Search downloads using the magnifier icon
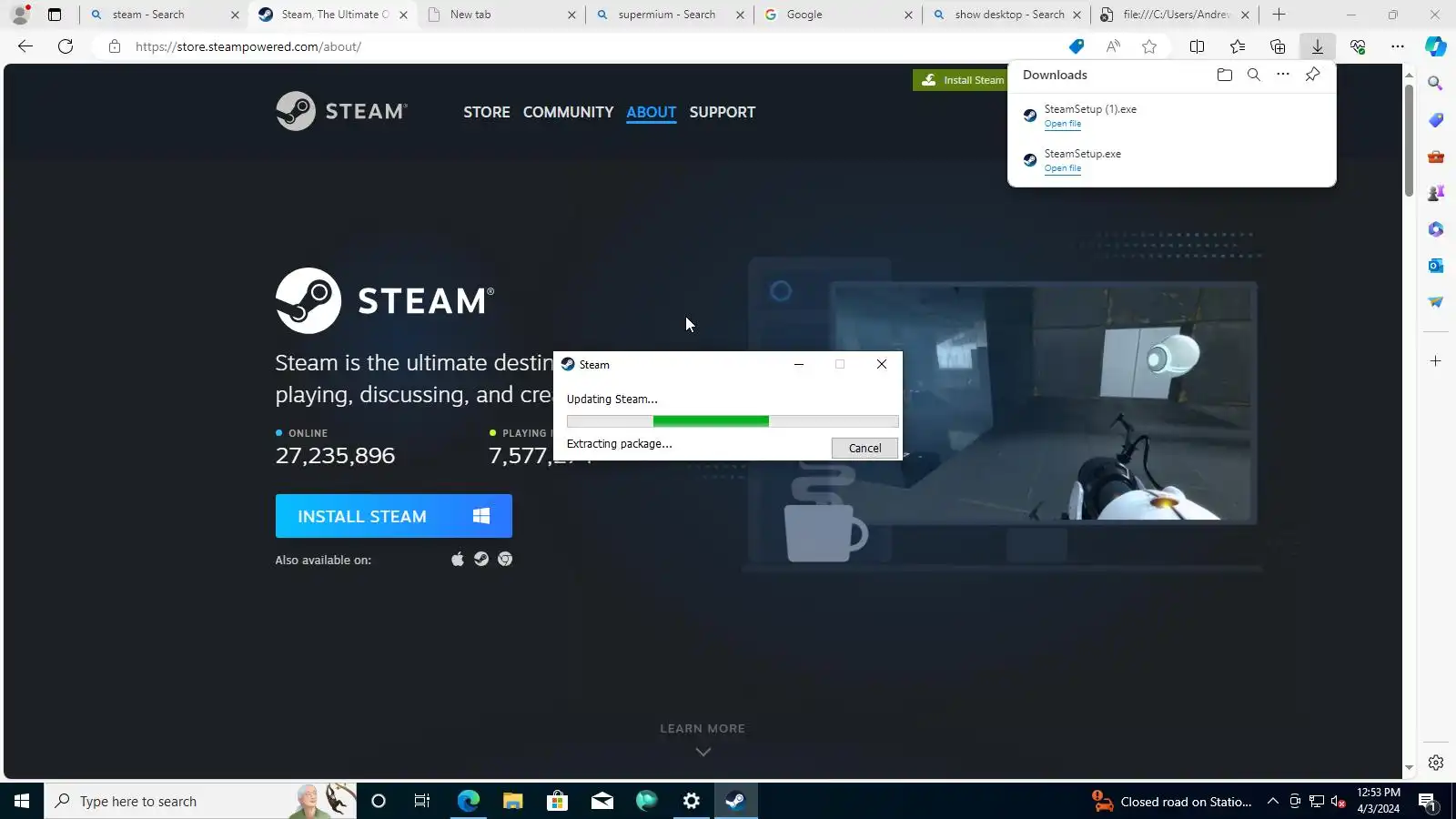This screenshot has height=819, width=1456. tap(1254, 75)
